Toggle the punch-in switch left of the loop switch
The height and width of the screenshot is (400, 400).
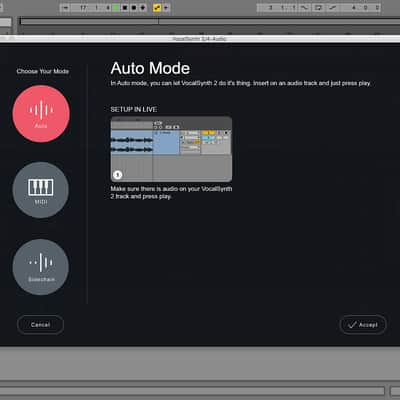click(305, 7)
